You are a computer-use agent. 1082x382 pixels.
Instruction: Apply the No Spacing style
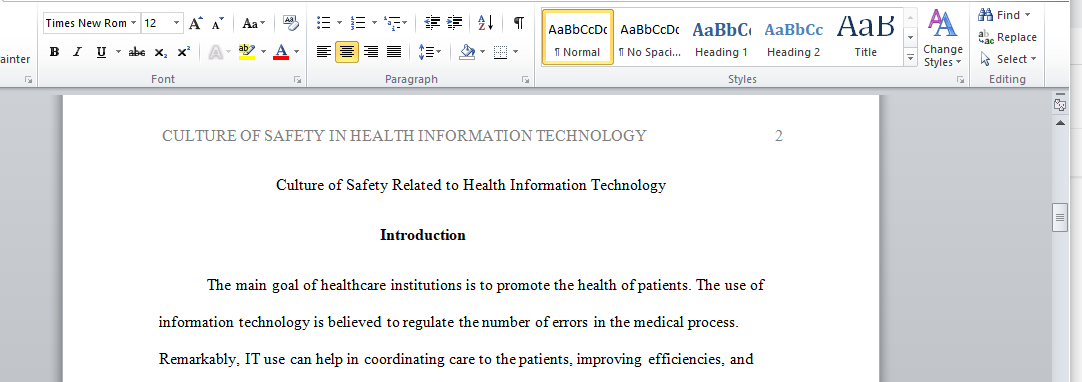tap(649, 37)
